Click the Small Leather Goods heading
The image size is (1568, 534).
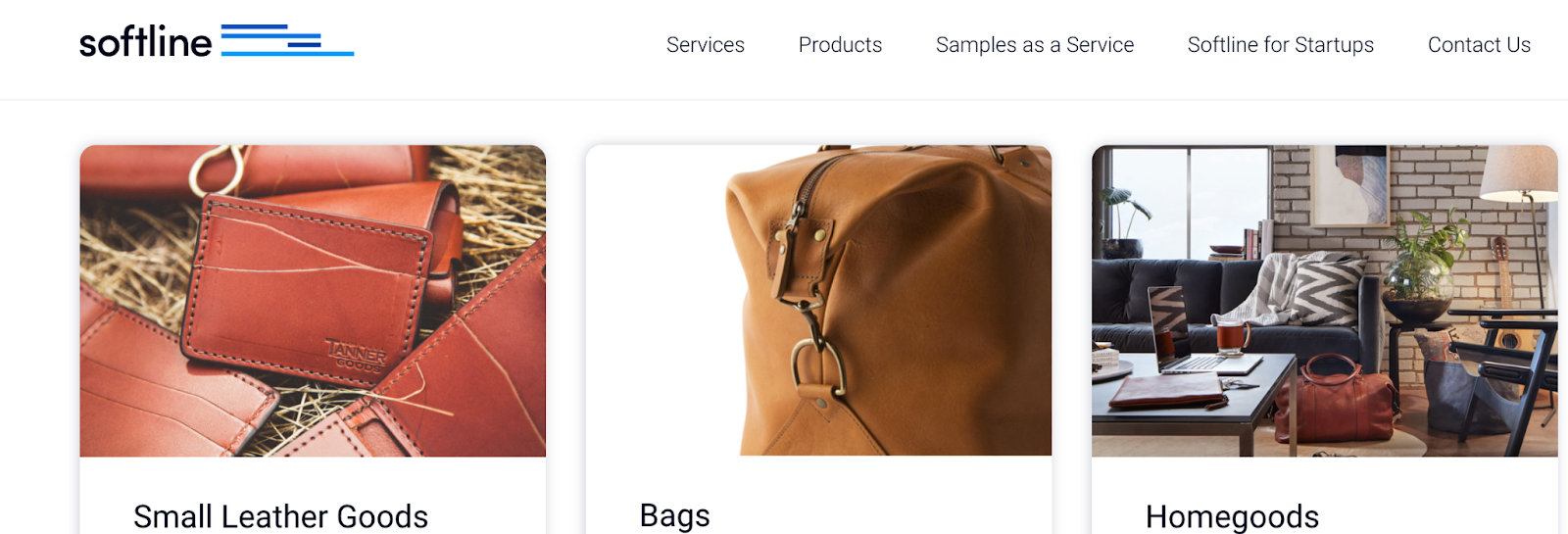[x=280, y=515]
